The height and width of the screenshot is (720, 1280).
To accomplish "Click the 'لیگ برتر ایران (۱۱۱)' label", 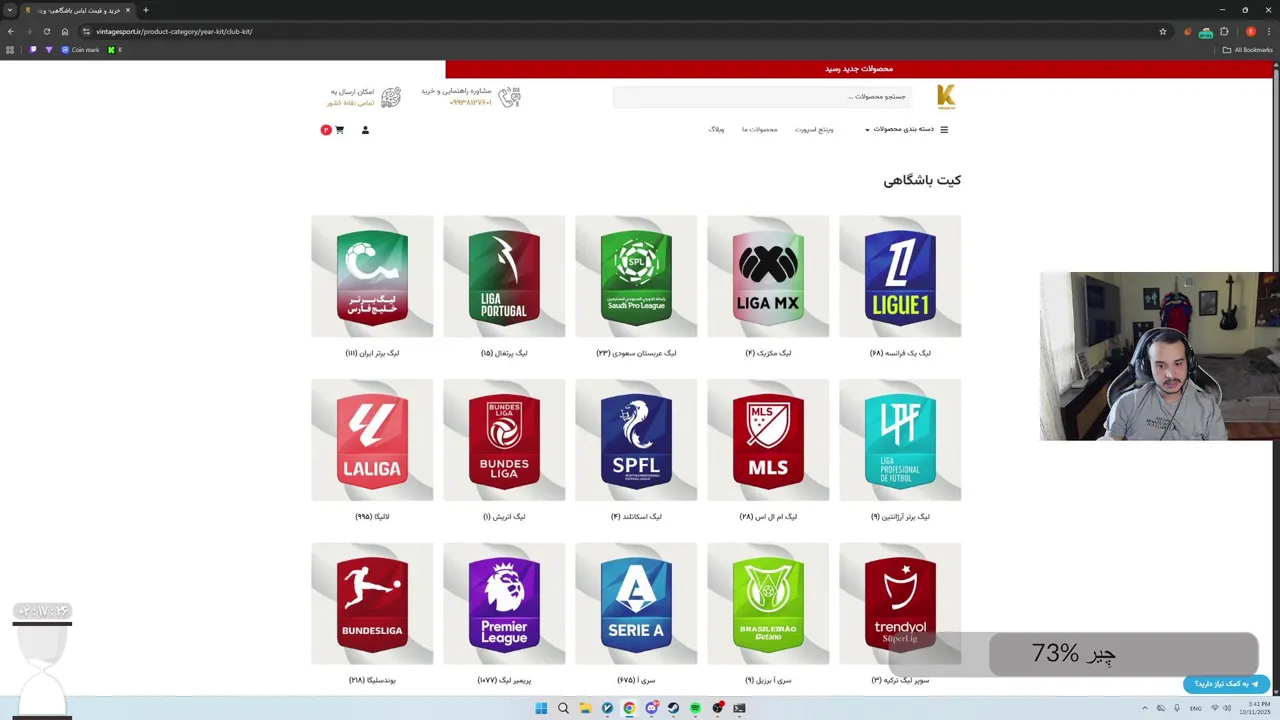I will pyautogui.click(x=372, y=353).
